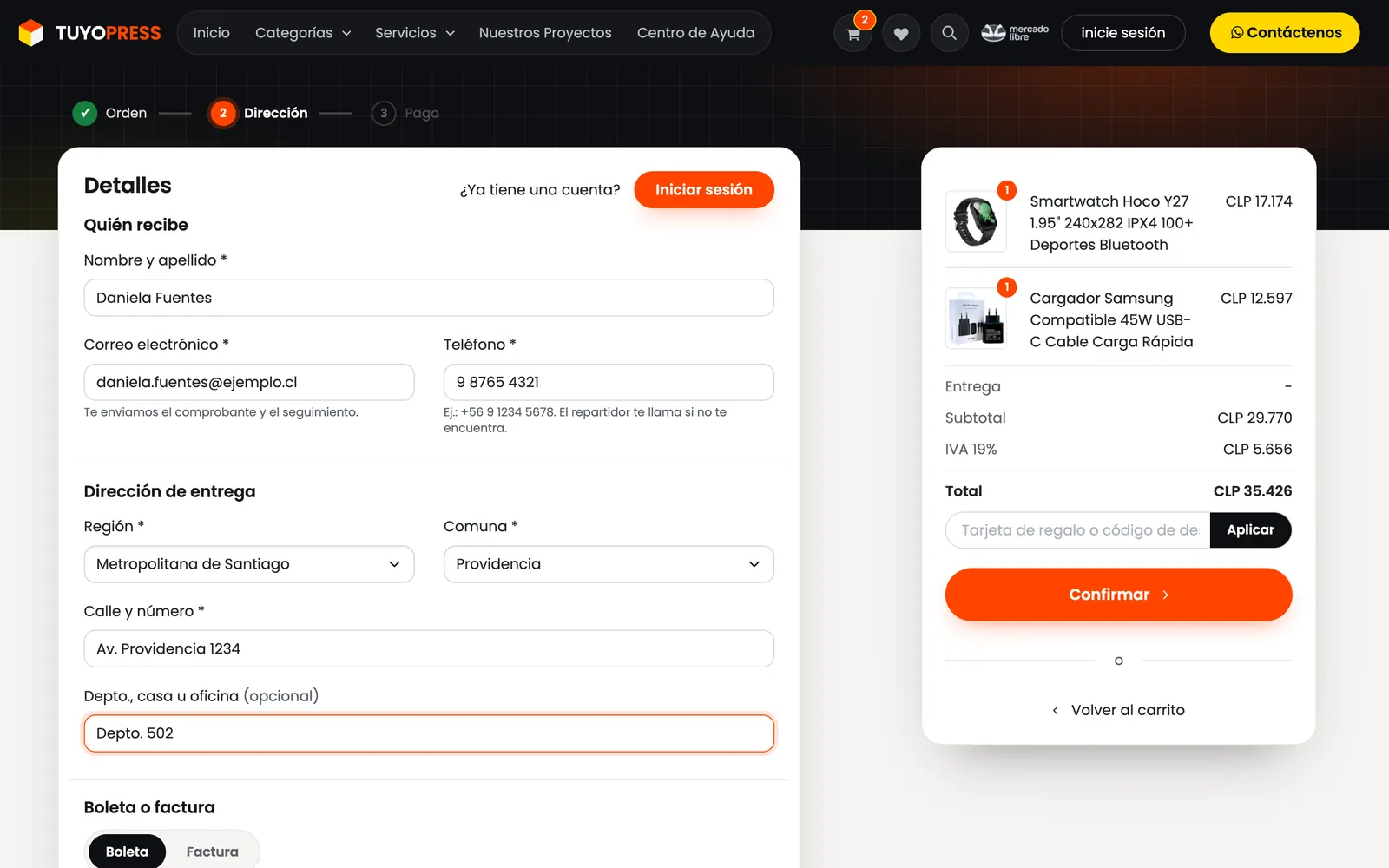This screenshot has height=868, width=1389.
Task: Open the Mercado Libre logo link
Action: coord(1015,33)
